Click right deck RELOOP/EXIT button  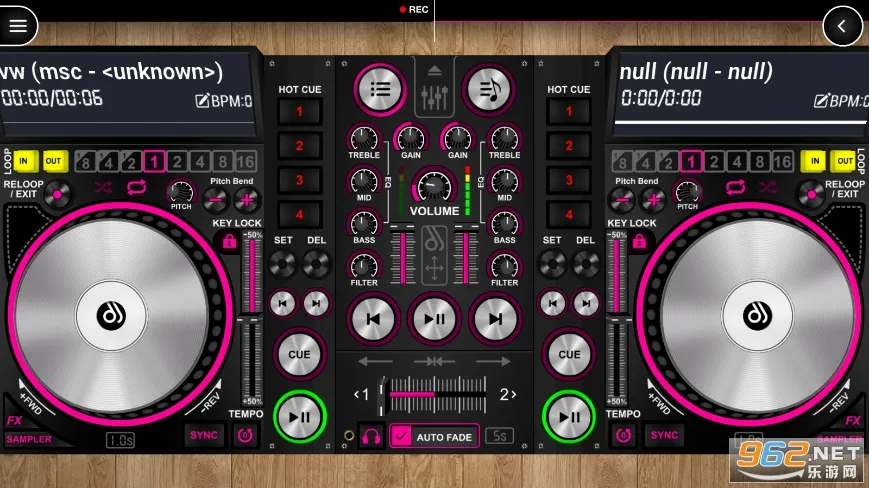pos(811,194)
